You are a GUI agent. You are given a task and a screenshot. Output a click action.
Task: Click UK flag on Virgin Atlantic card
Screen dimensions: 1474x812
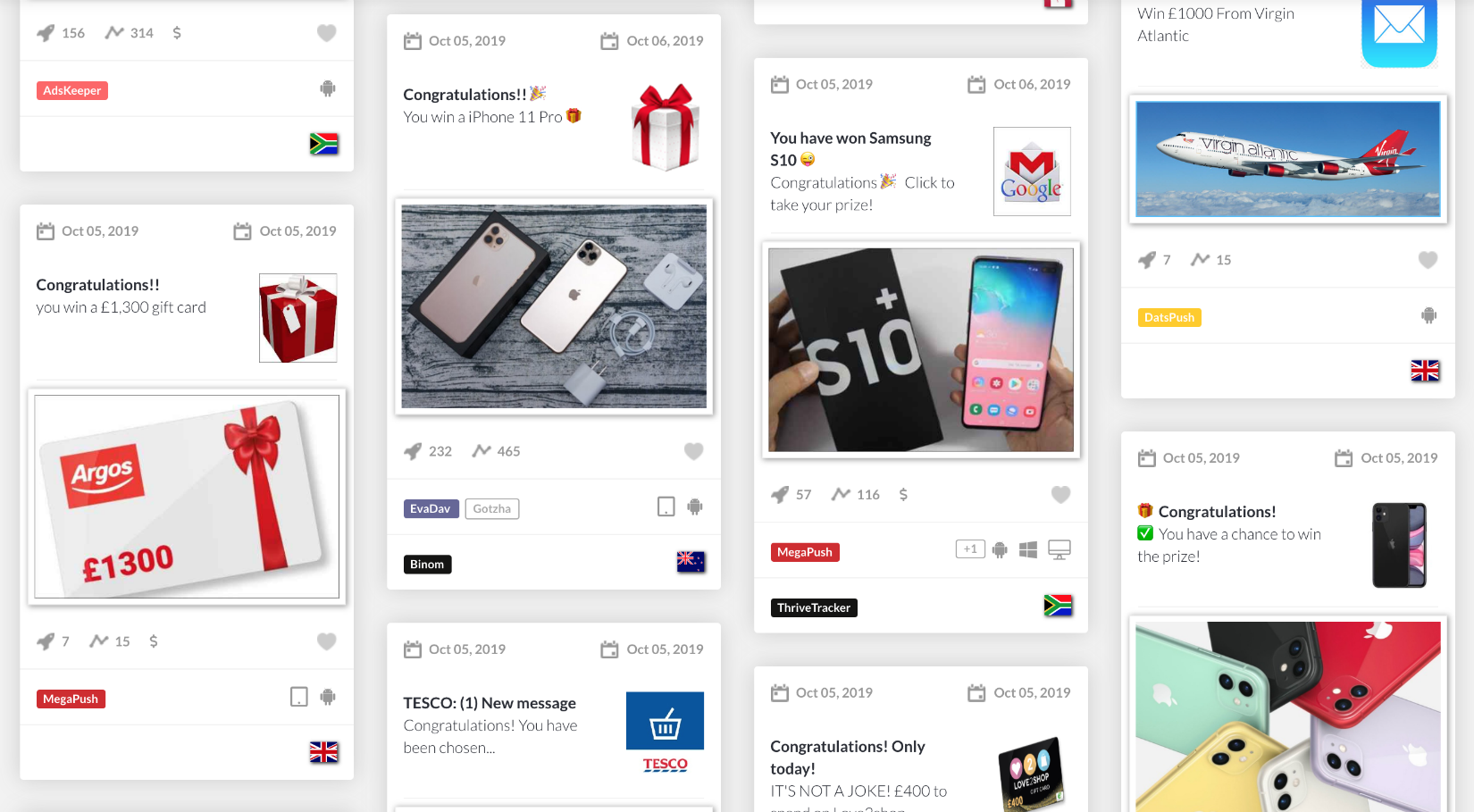pyautogui.click(x=1425, y=370)
